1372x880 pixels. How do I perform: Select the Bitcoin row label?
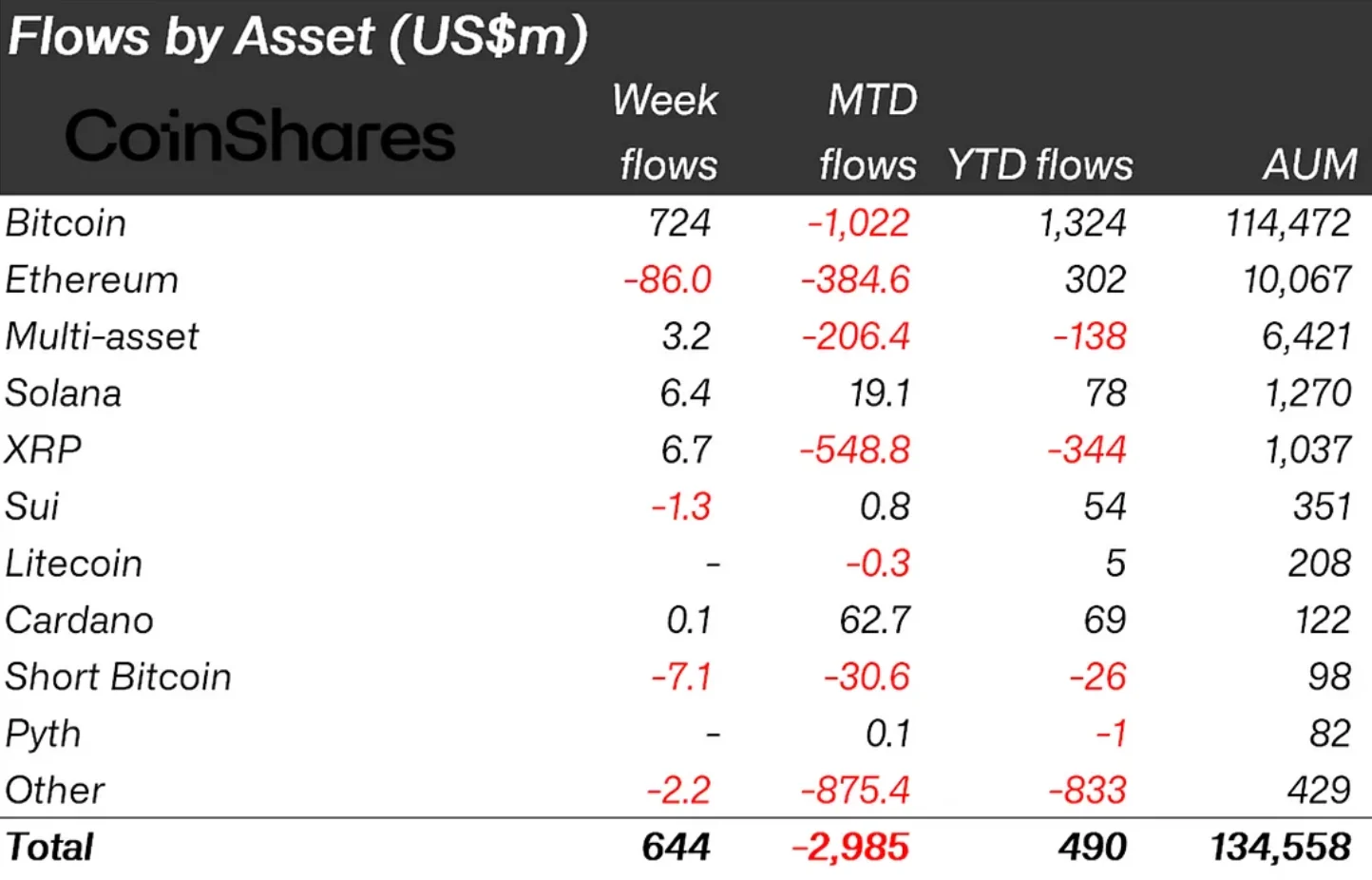click(66, 223)
